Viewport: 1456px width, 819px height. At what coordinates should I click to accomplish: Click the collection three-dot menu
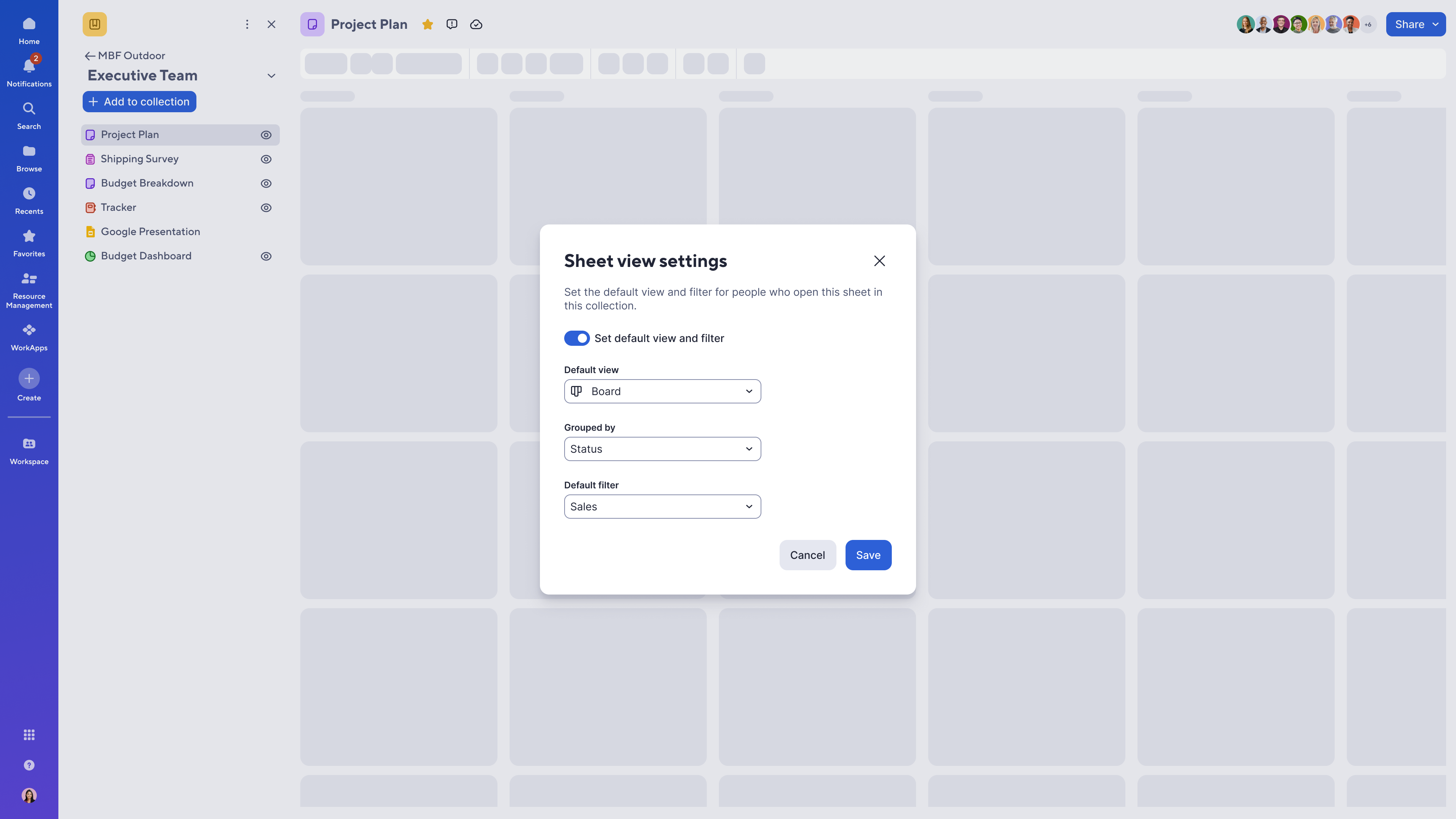pyautogui.click(x=247, y=24)
